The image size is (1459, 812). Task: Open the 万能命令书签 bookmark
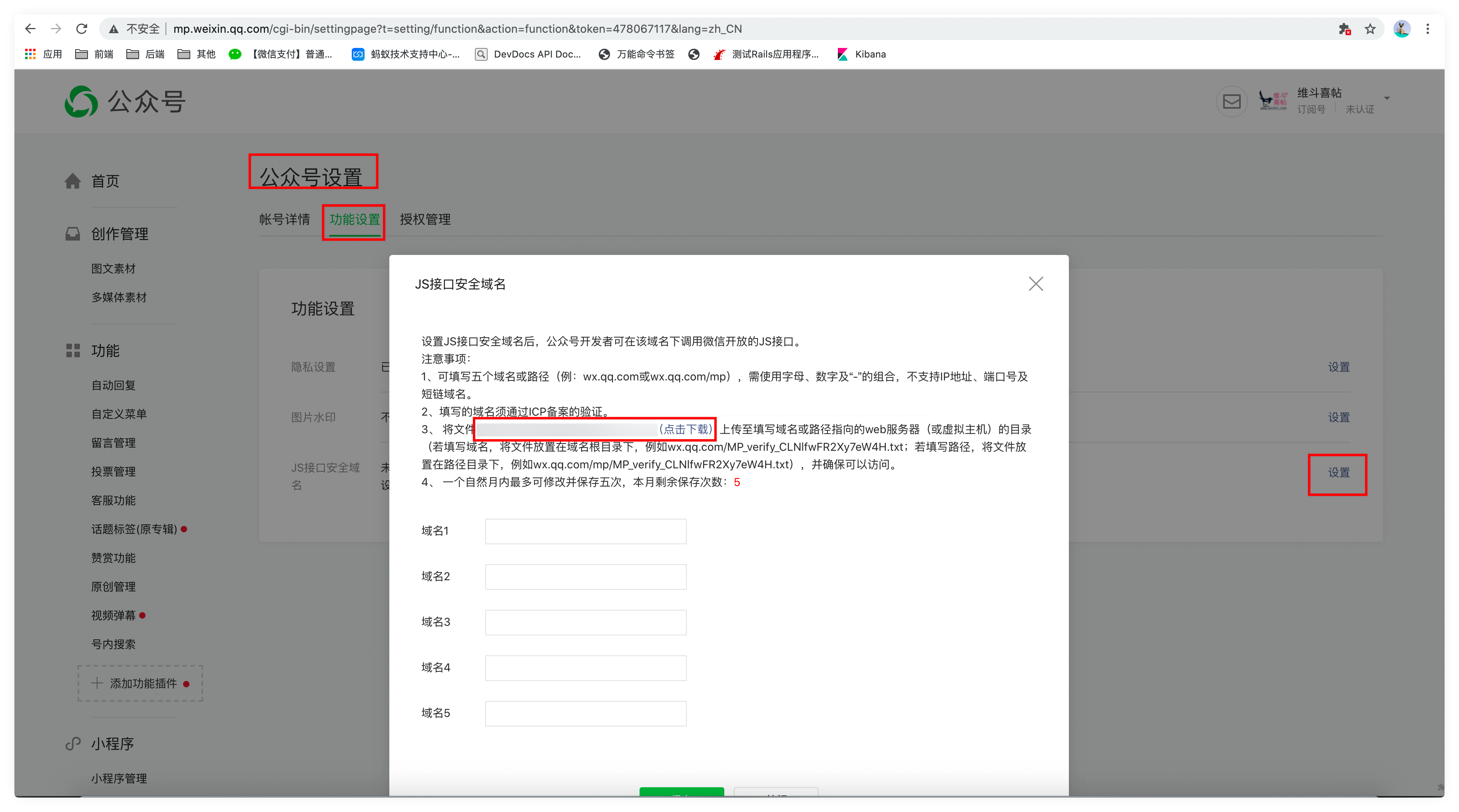pyautogui.click(x=637, y=54)
